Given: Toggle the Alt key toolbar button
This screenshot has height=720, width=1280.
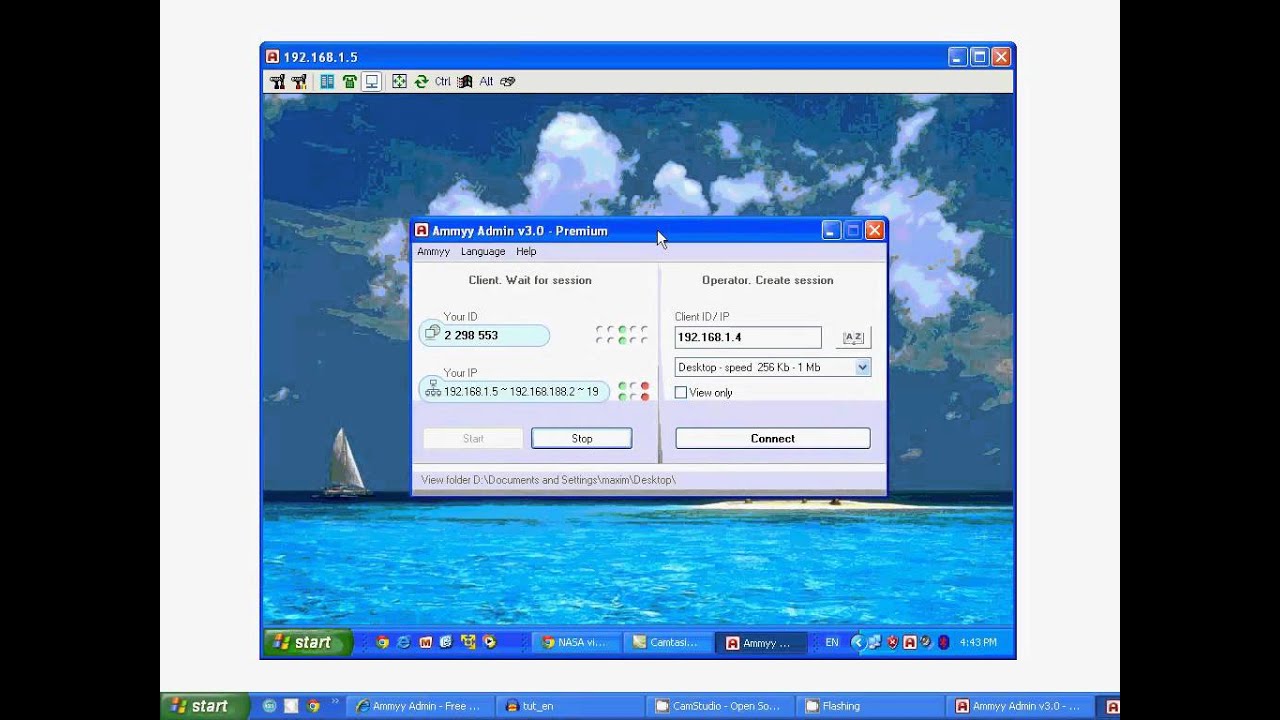Looking at the screenshot, I should coord(486,82).
